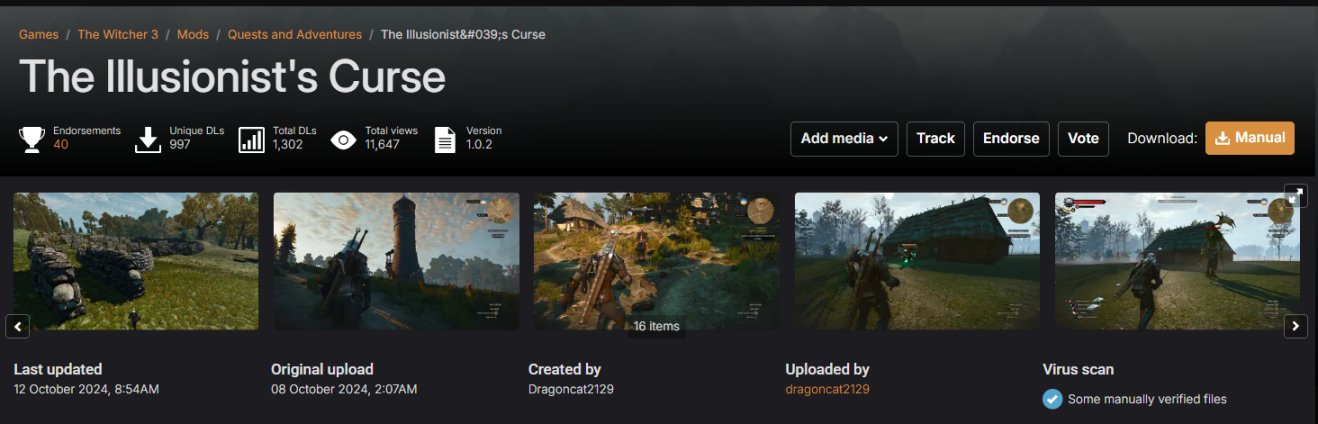Open Mods breadcrumb link
Viewport: 1318px width, 424px height.
(193, 34)
